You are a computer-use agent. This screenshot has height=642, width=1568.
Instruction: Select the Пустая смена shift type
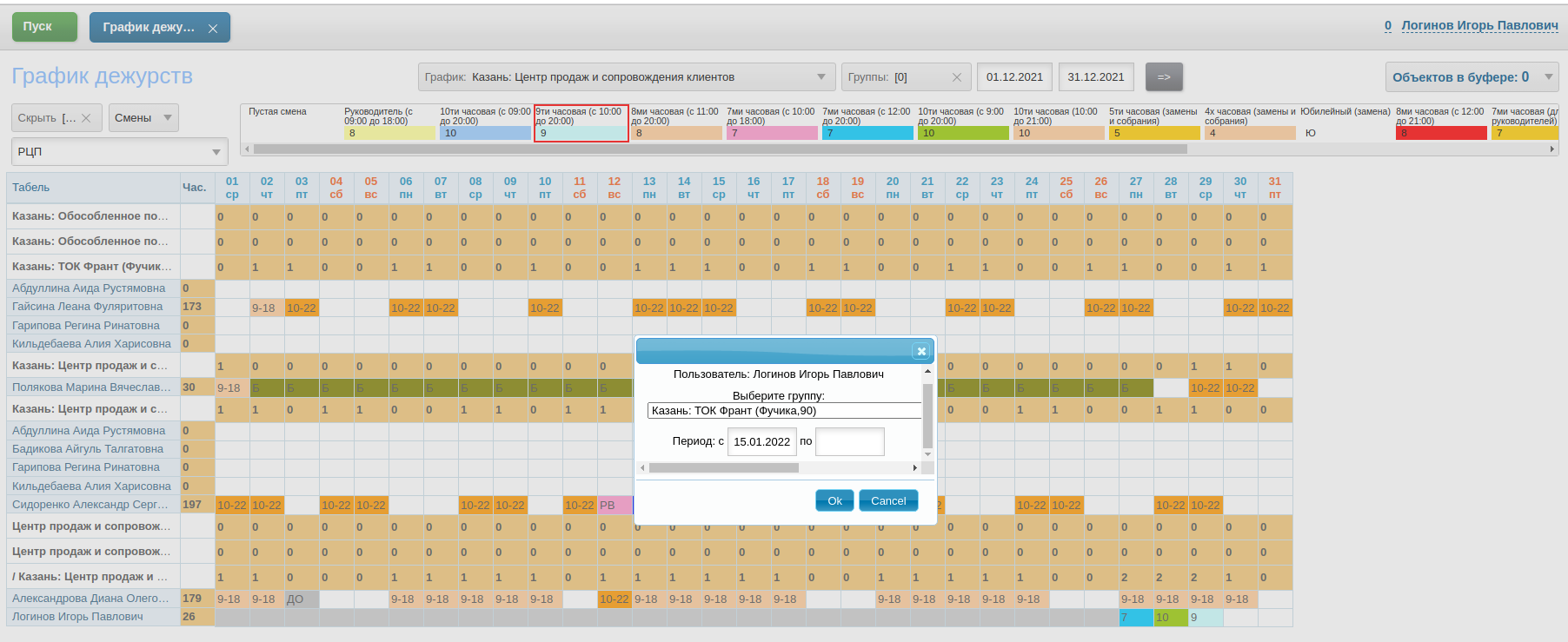click(x=291, y=122)
